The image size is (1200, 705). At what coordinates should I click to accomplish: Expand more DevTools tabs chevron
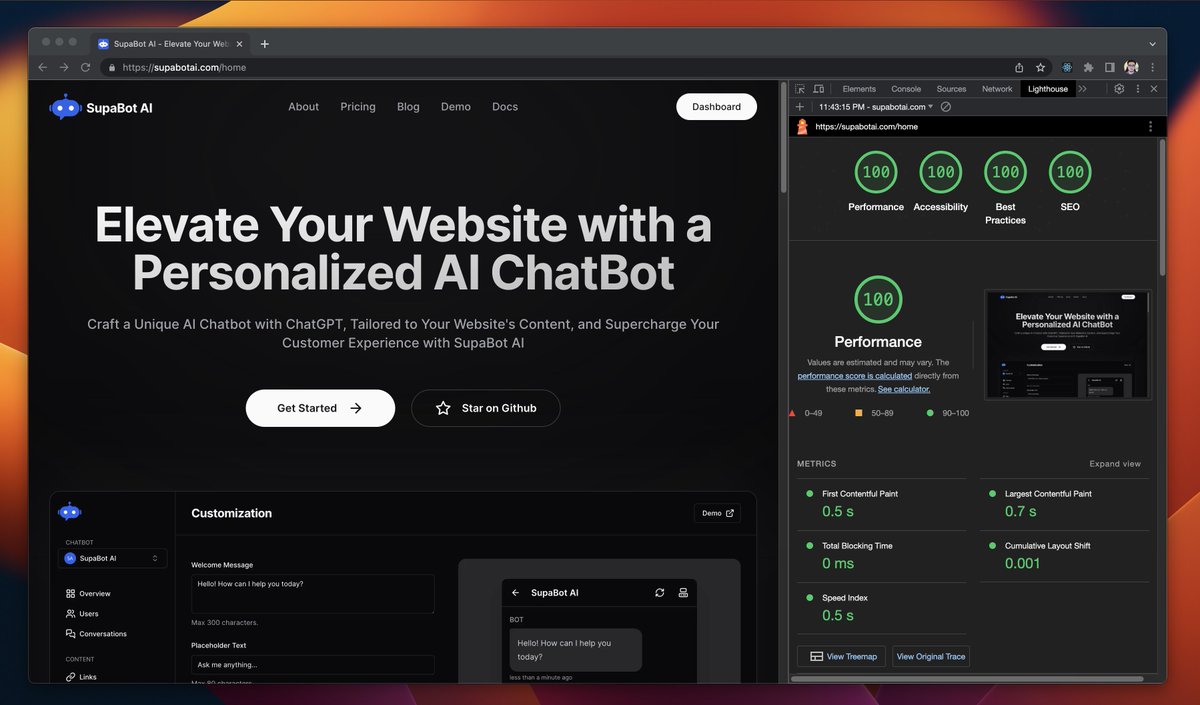pos(1082,89)
